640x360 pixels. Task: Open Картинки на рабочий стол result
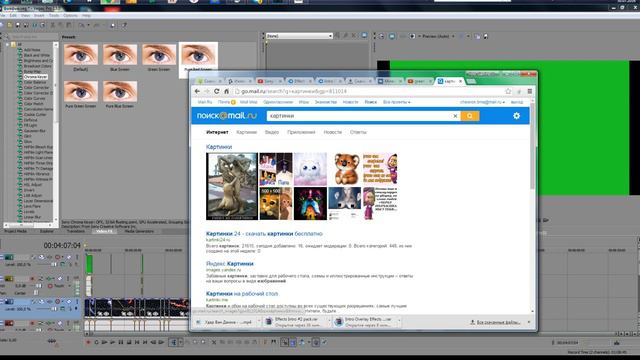click(242, 293)
